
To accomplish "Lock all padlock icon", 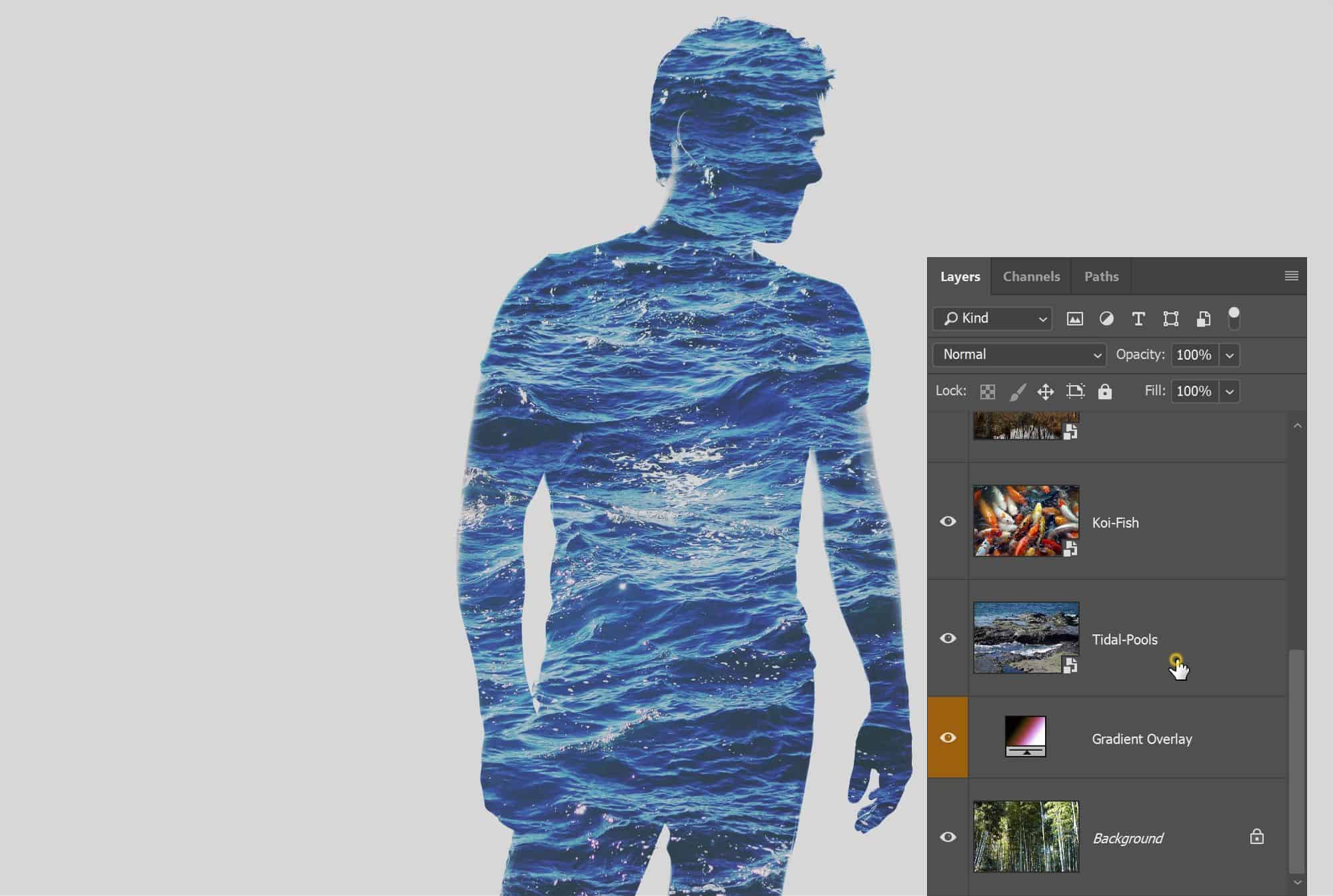I will pyautogui.click(x=1104, y=391).
